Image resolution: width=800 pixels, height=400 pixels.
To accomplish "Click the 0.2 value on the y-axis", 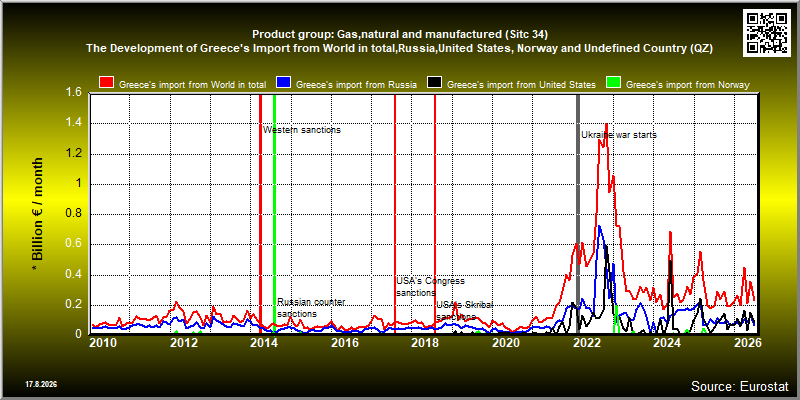I will click(x=74, y=305).
